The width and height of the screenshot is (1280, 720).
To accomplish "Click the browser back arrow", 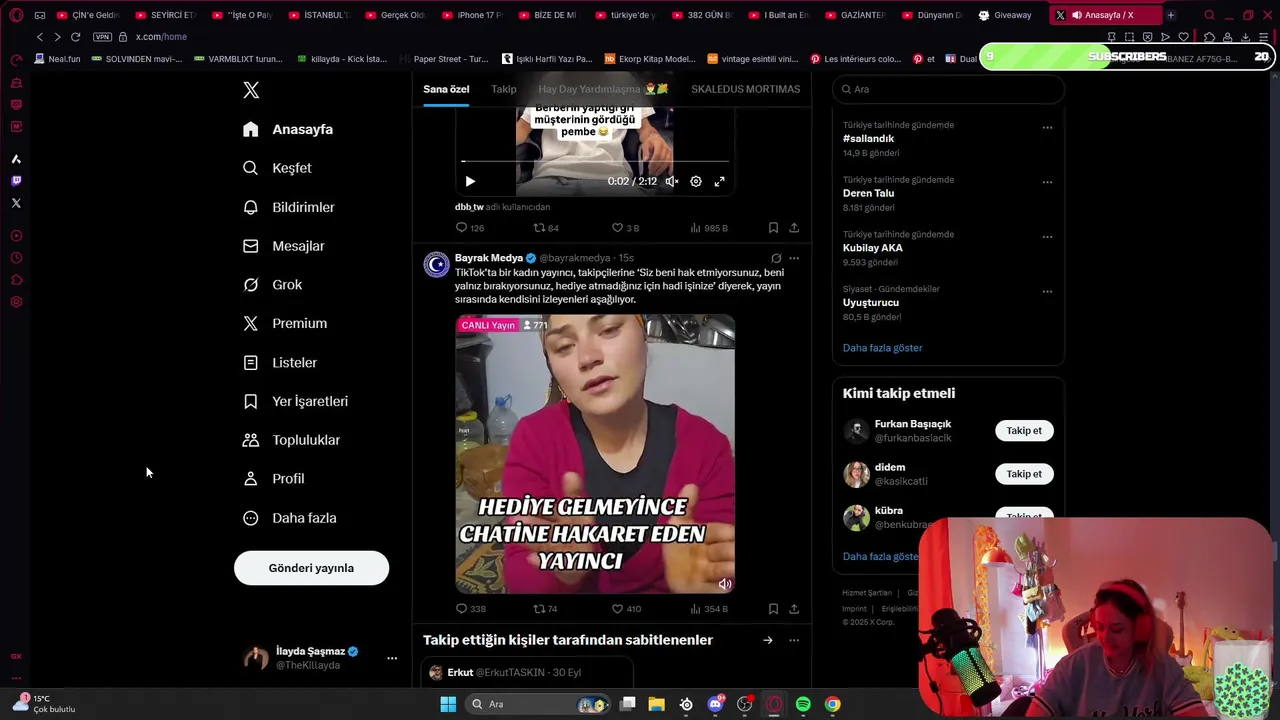I will pyautogui.click(x=40, y=37).
